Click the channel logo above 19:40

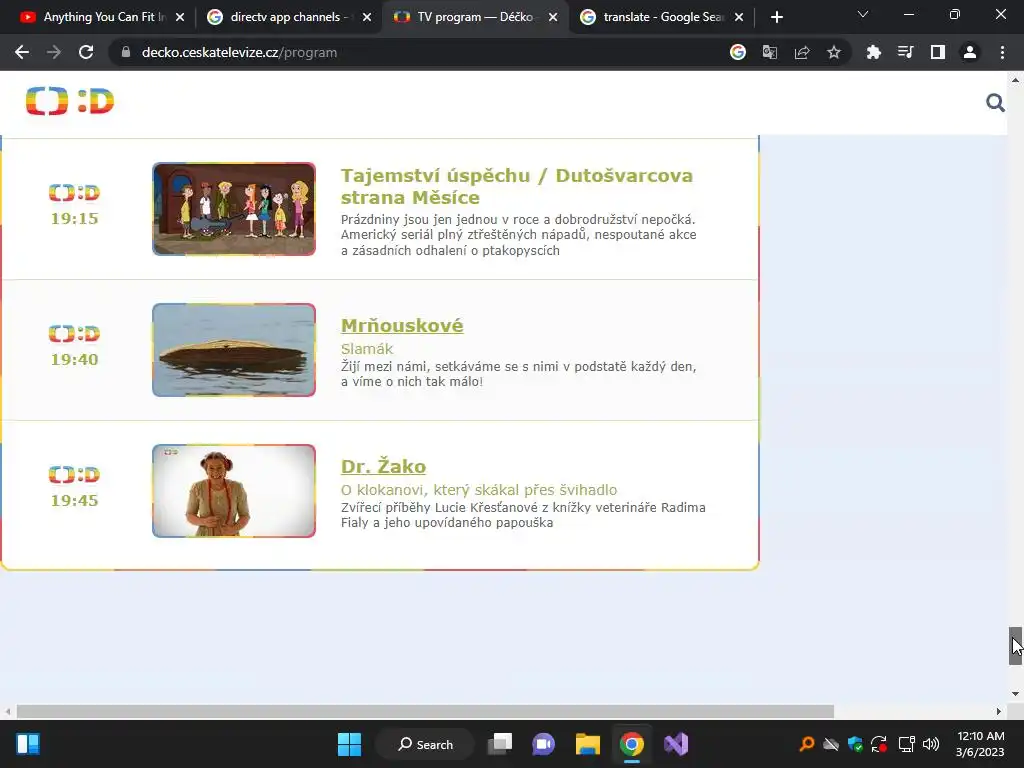74,334
